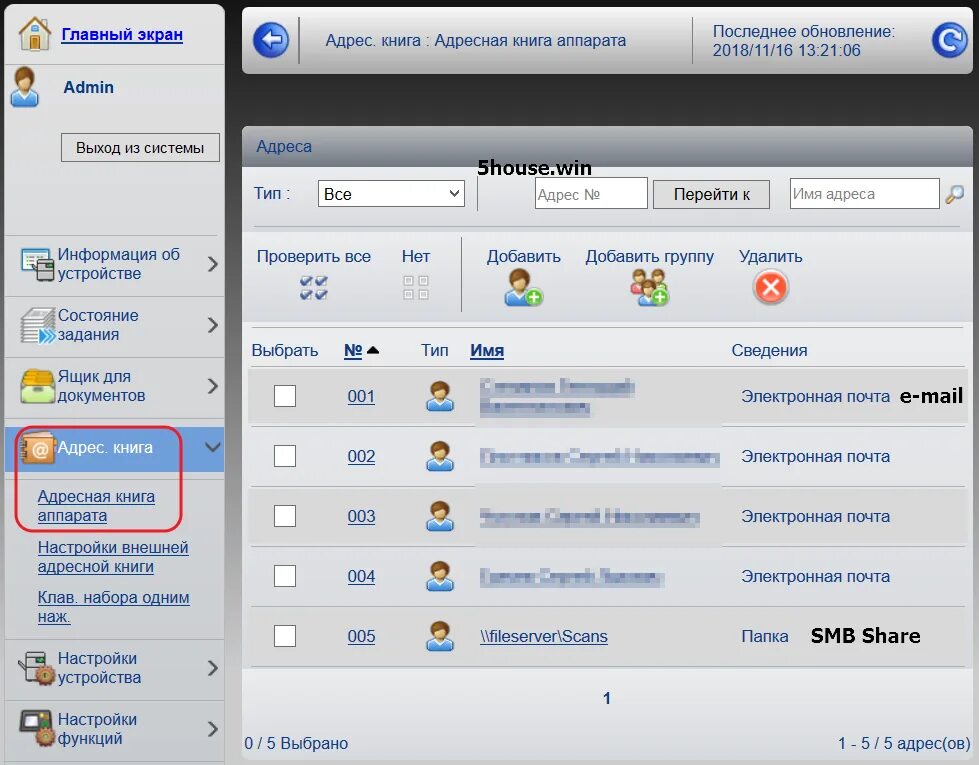The height and width of the screenshot is (765, 979).
Task: Click the Admin username text
Action: coord(89,87)
